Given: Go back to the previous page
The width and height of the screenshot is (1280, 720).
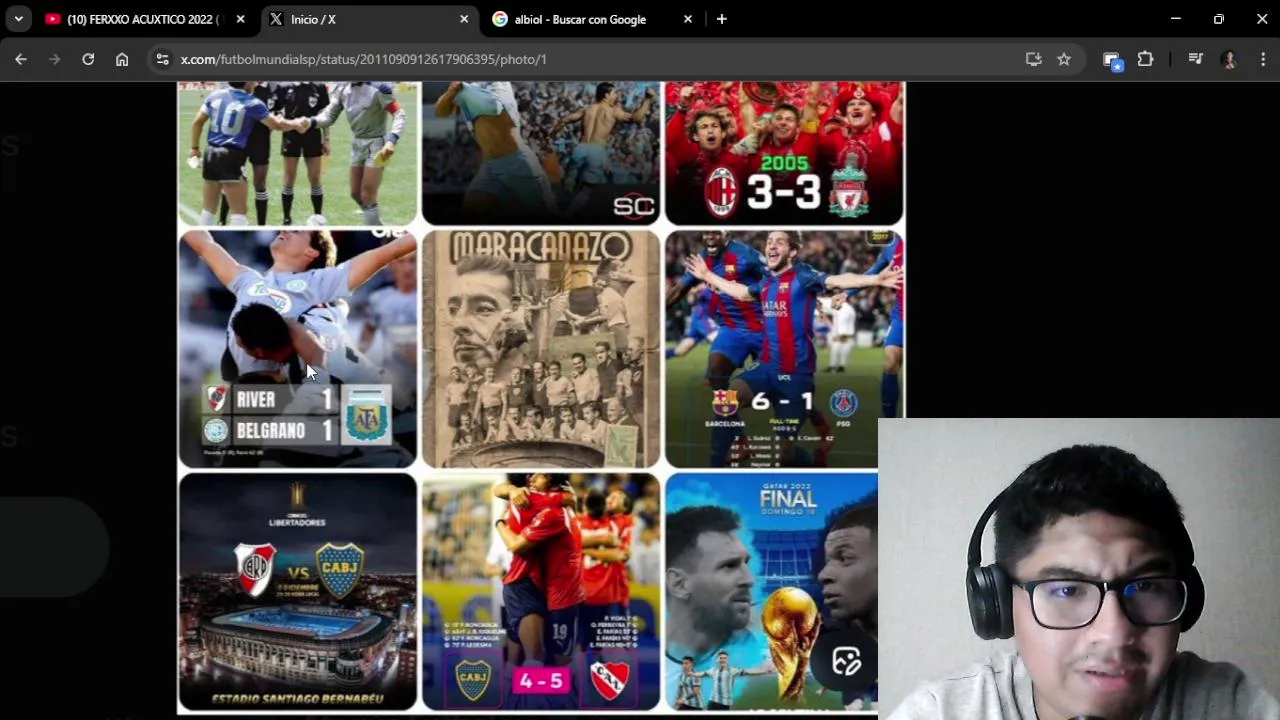Looking at the screenshot, I should coord(21,59).
